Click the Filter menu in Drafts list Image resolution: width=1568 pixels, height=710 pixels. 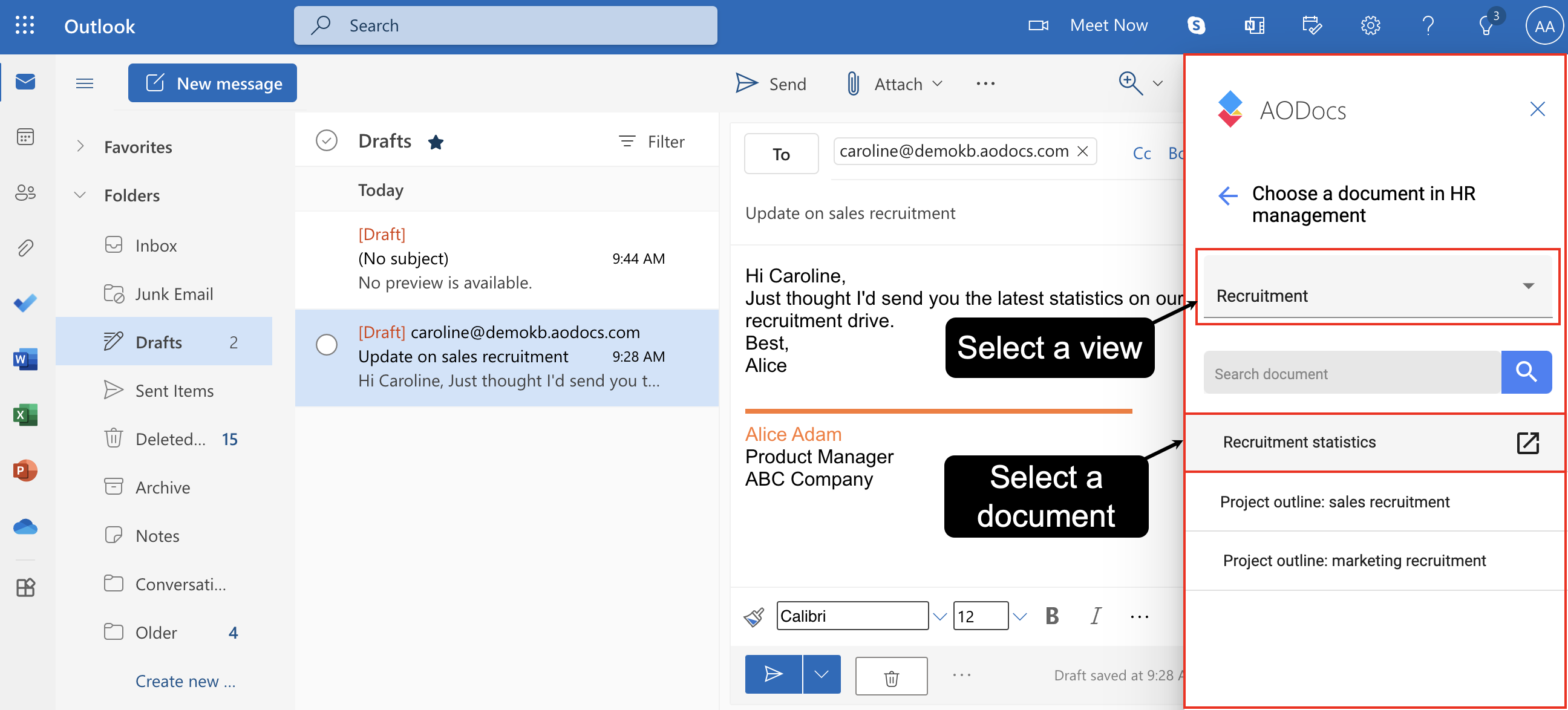pyautogui.click(x=651, y=140)
